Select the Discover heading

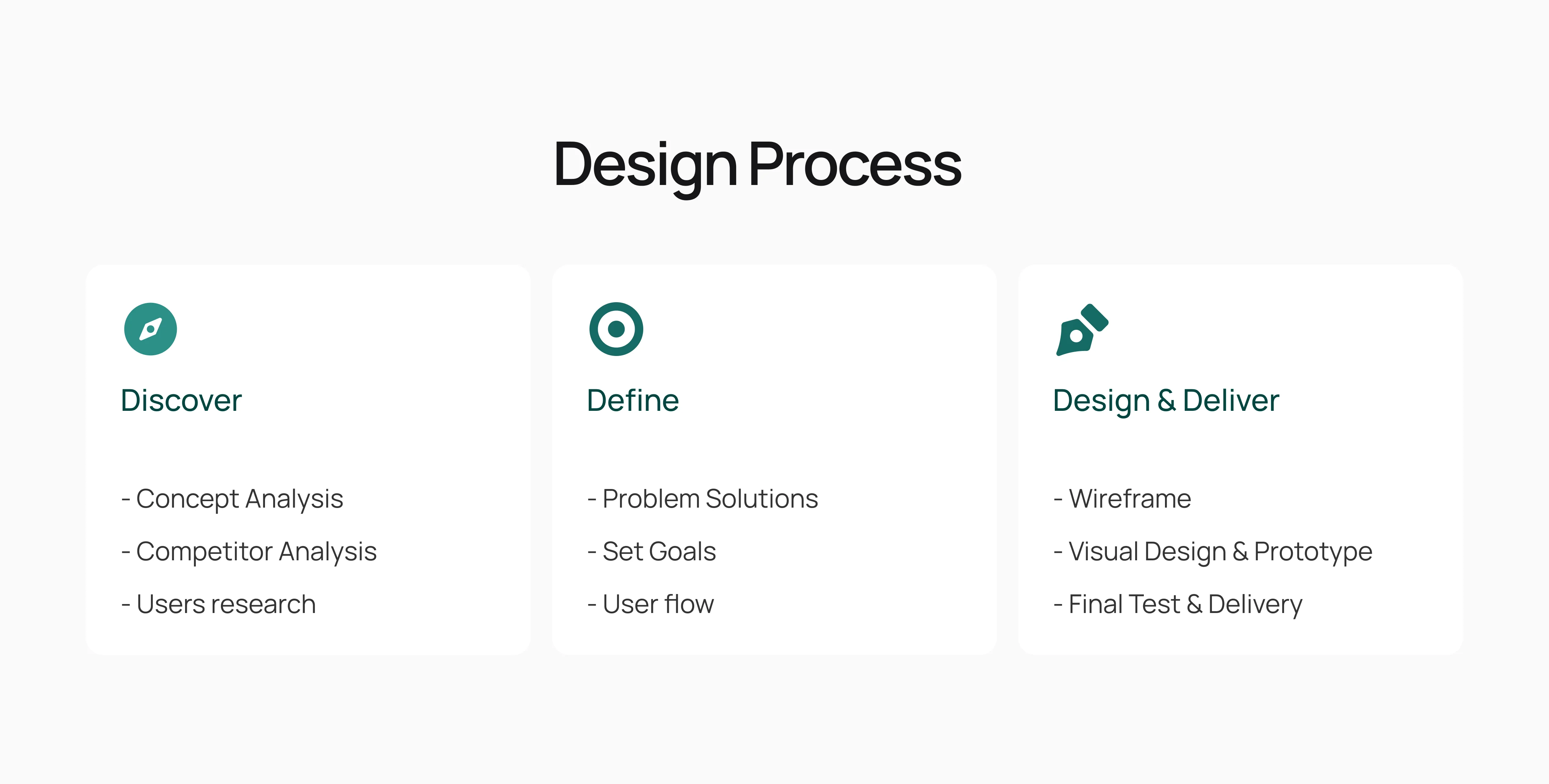tap(181, 400)
